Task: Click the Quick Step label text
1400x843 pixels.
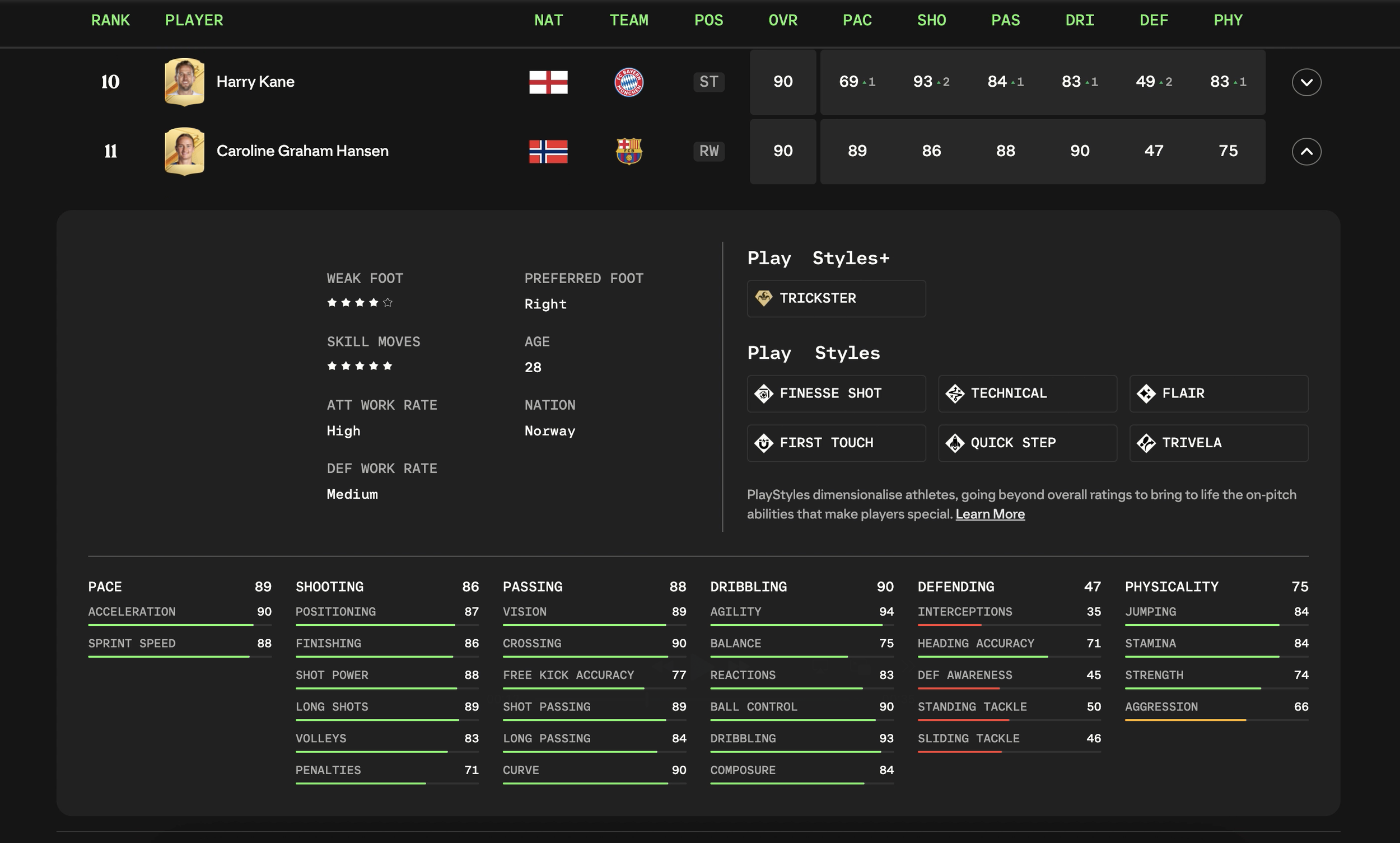Action: (1013, 443)
